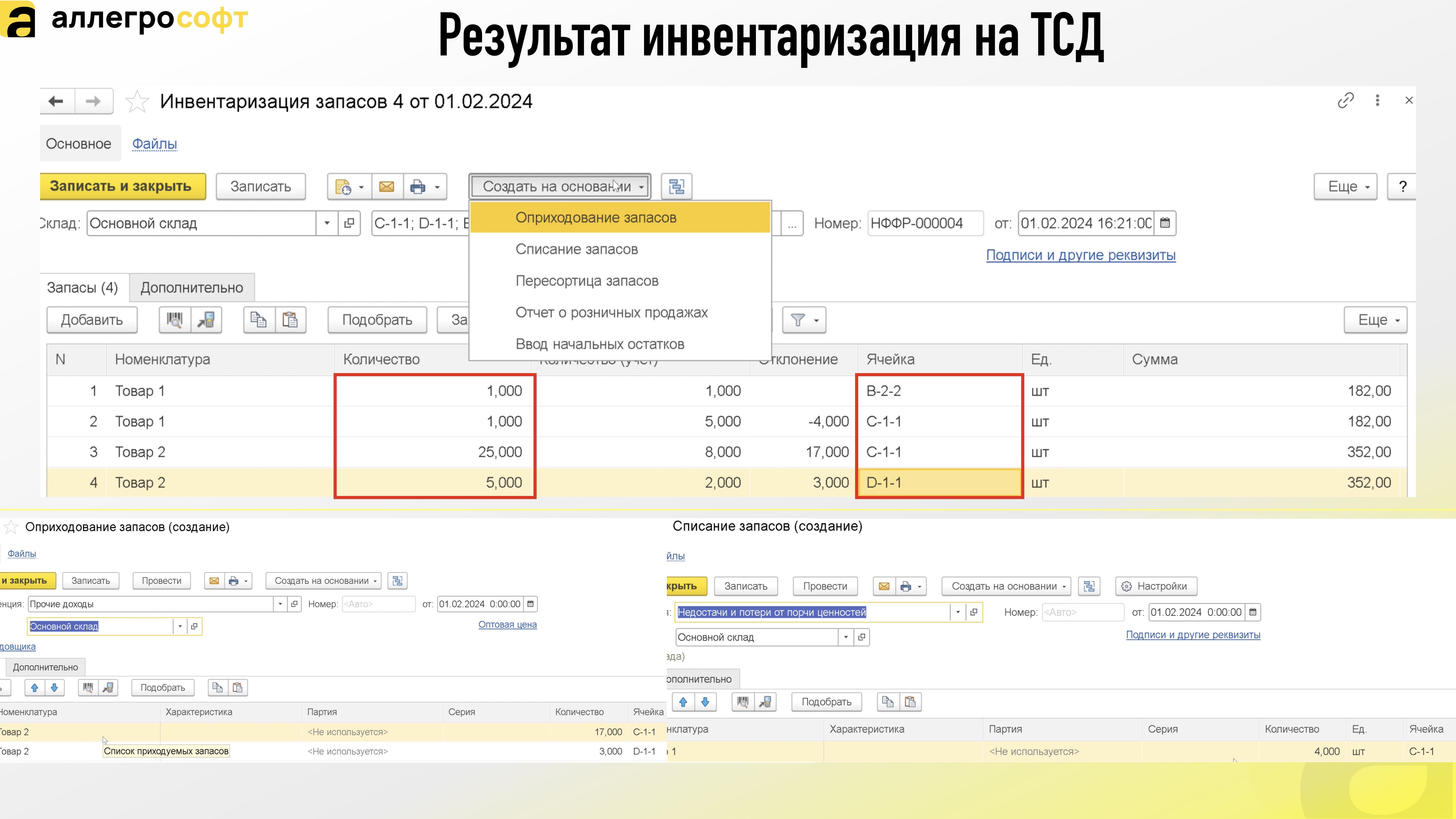Star the Инвентаризация запасов document as favorite
The height and width of the screenshot is (819, 1456).
coord(137,102)
